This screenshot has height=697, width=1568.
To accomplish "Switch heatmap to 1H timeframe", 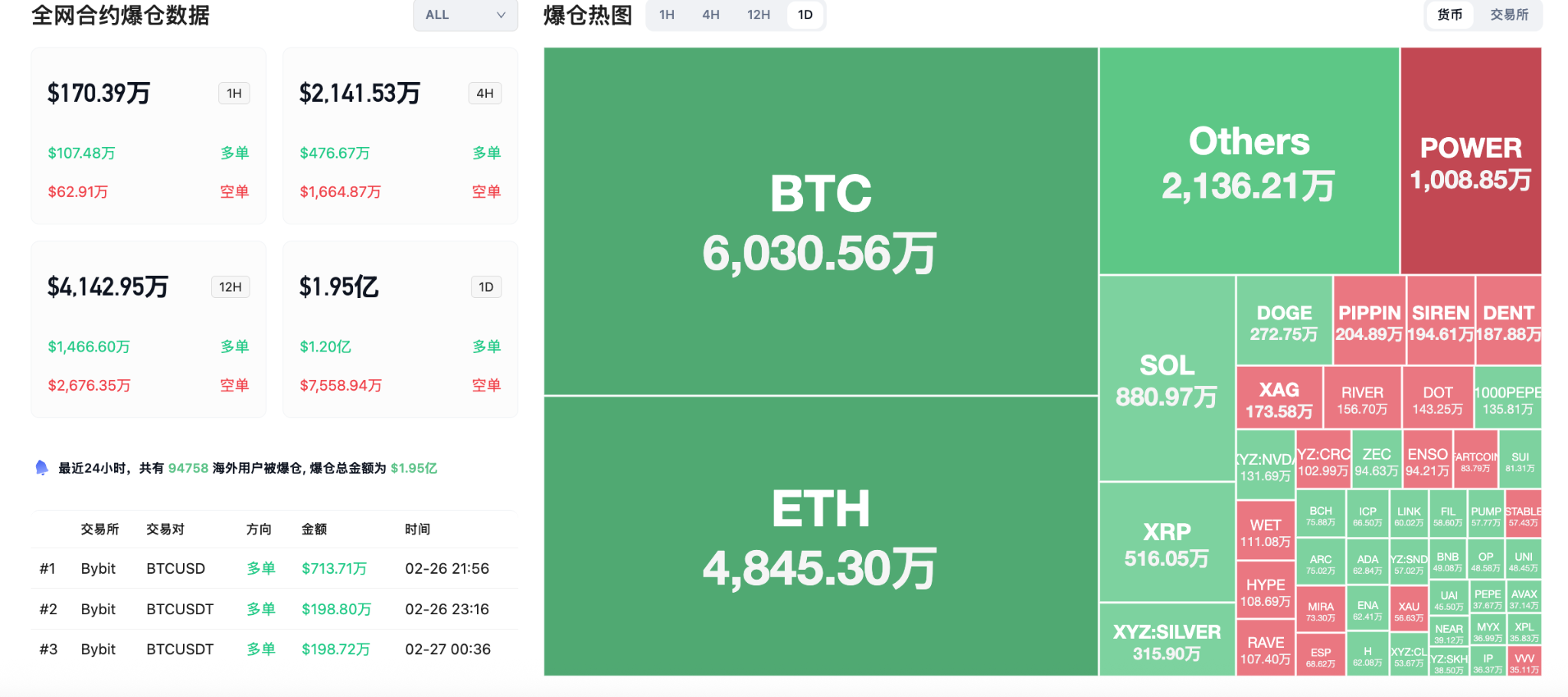I will [667, 15].
